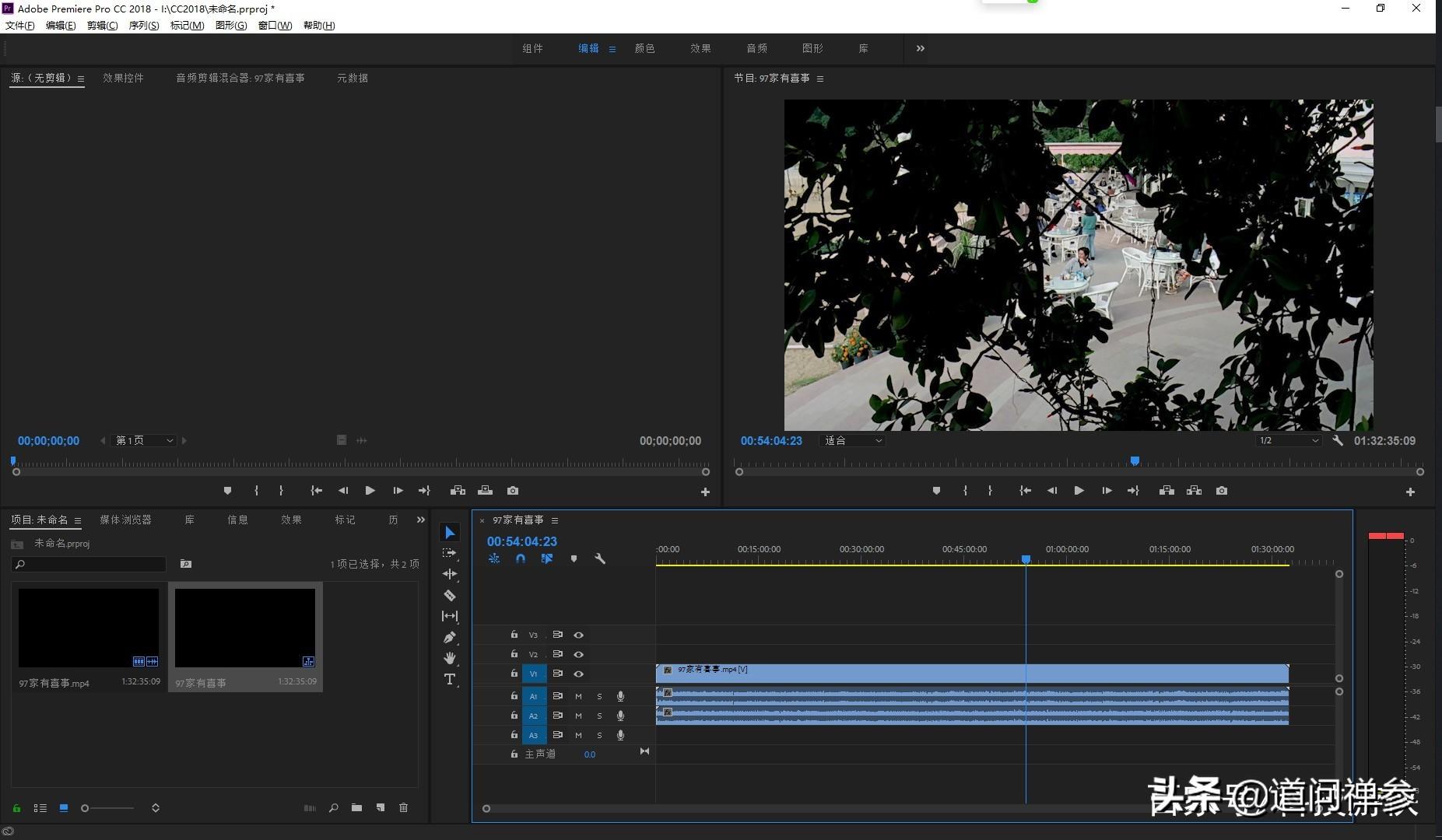This screenshot has height=840, width=1442.
Task: Toggle track lock on V1
Action: (x=514, y=674)
